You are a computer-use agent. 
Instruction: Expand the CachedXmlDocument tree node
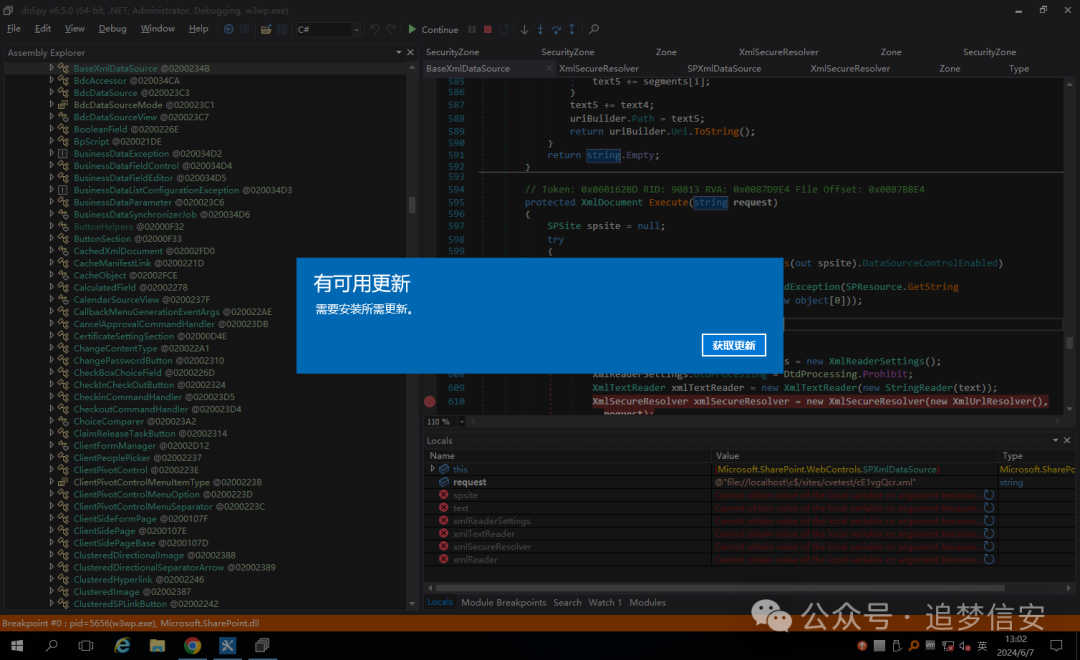coord(51,251)
